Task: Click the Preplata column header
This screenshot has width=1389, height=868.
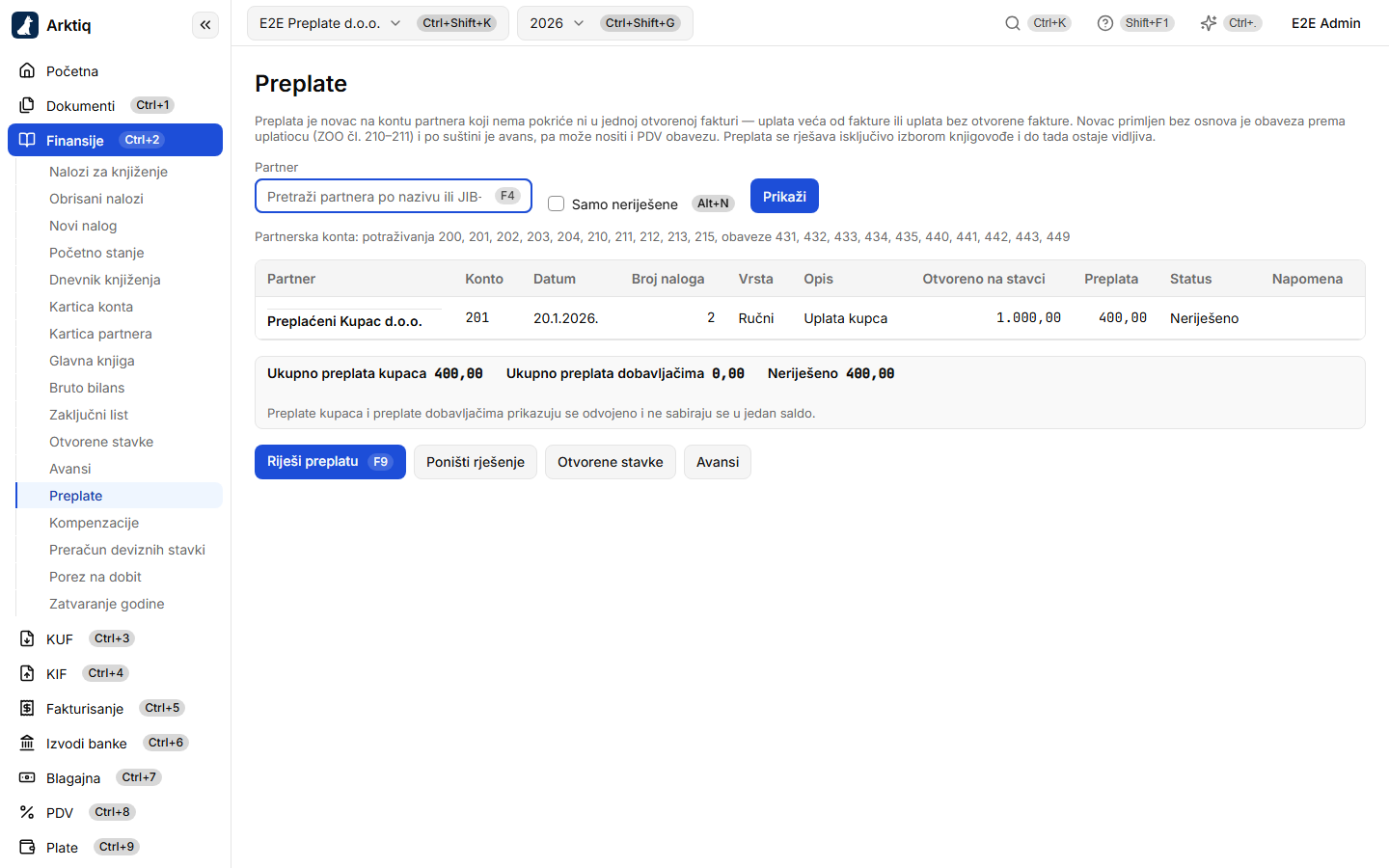Action: [x=1111, y=279]
